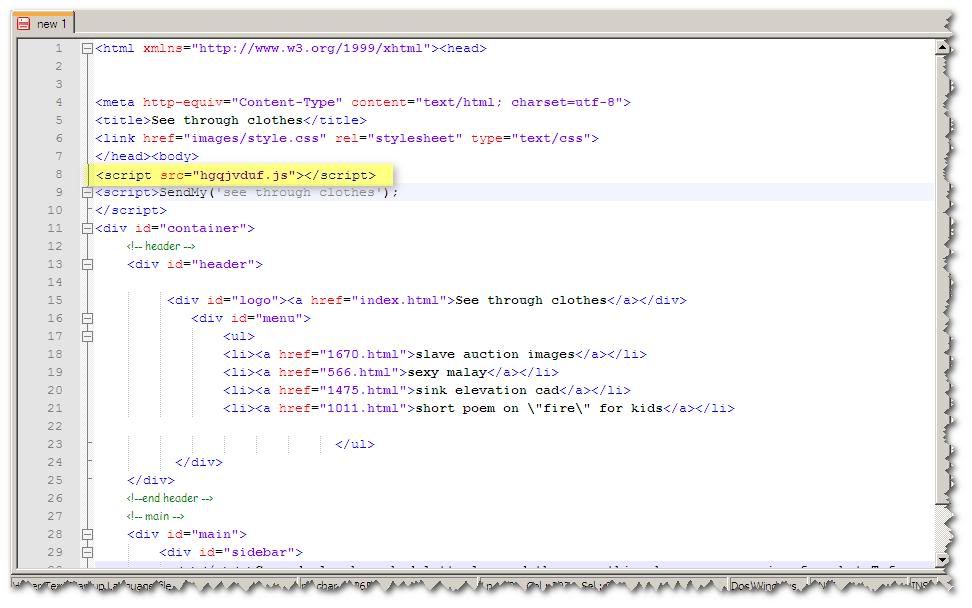Collapse the menu div fold on line 16
Image resolution: width=972 pixels, height=608 pixels.
click(87, 318)
